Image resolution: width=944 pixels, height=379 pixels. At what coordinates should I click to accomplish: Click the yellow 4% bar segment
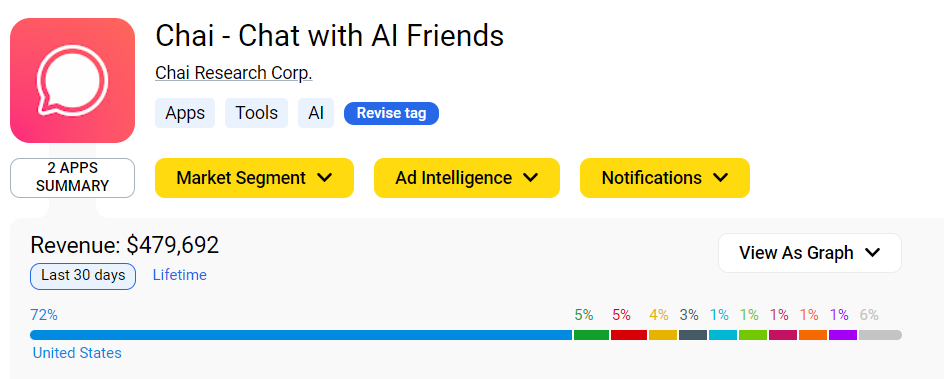tap(663, 335)
